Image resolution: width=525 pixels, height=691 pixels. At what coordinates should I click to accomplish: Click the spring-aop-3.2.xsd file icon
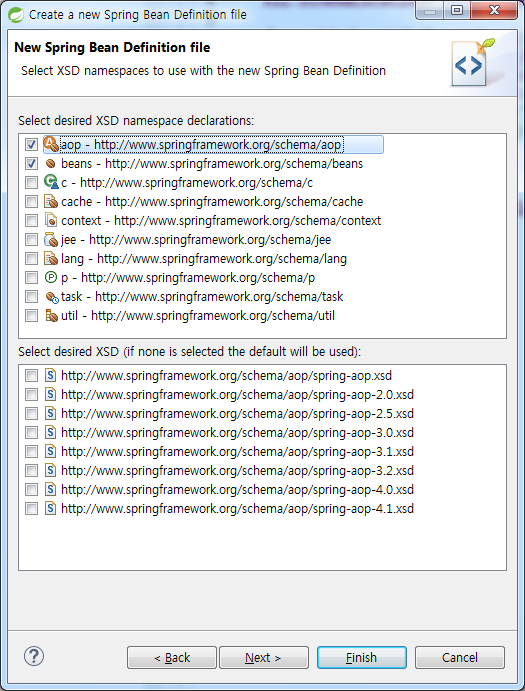coord(51,470)
